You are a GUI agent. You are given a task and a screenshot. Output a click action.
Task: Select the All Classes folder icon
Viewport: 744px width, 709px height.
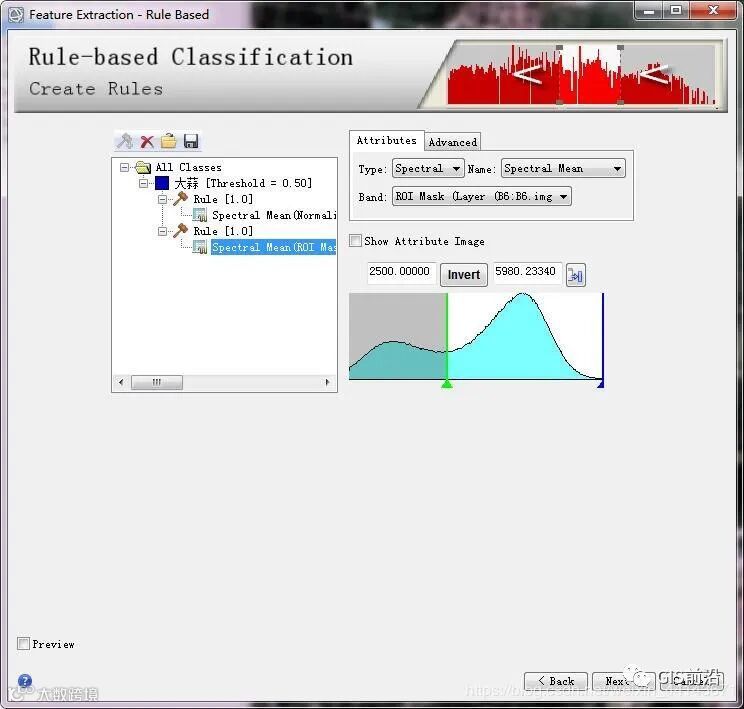click(143, 167)
